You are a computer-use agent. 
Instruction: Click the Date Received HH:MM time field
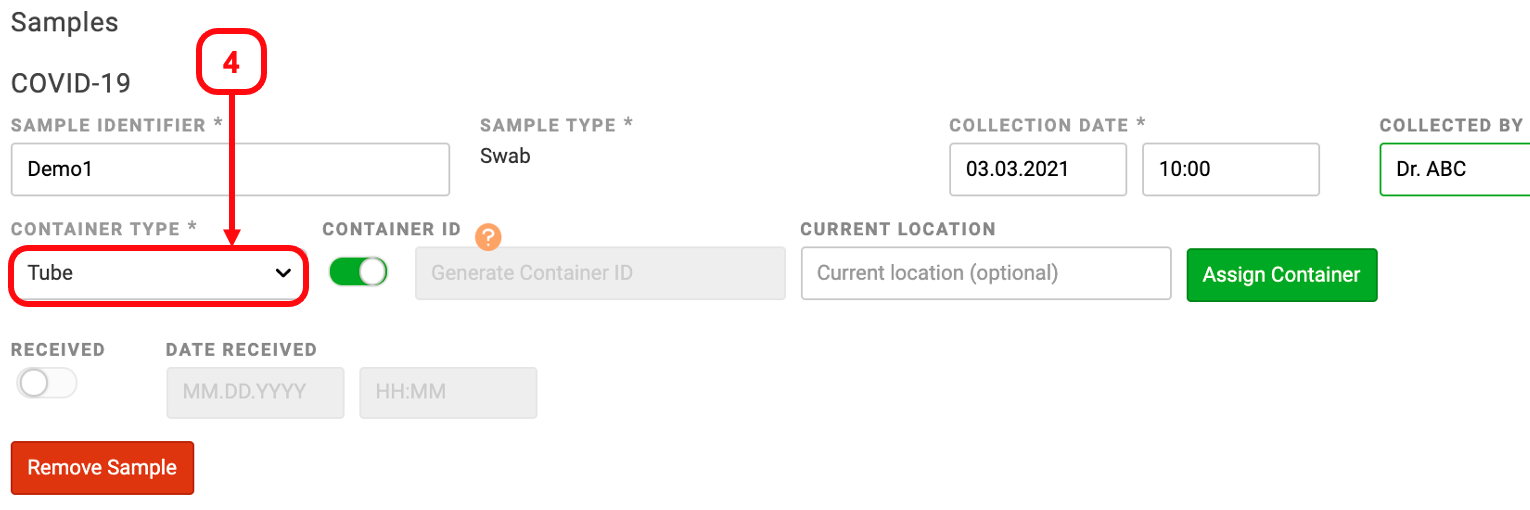click(x=448, y=392)
